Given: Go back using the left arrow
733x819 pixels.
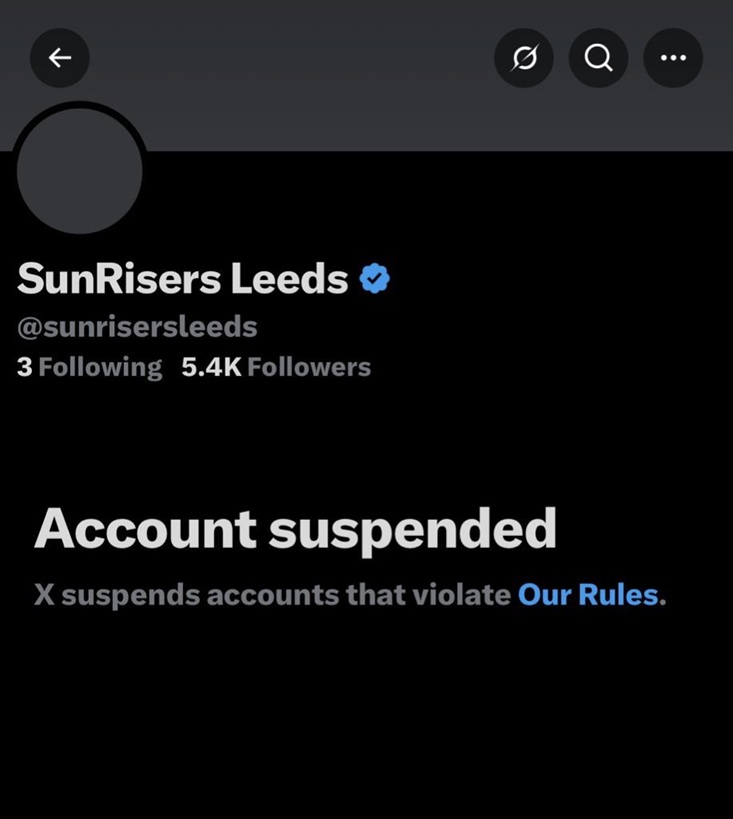Looking at the screenshot, I should (60, 58).
